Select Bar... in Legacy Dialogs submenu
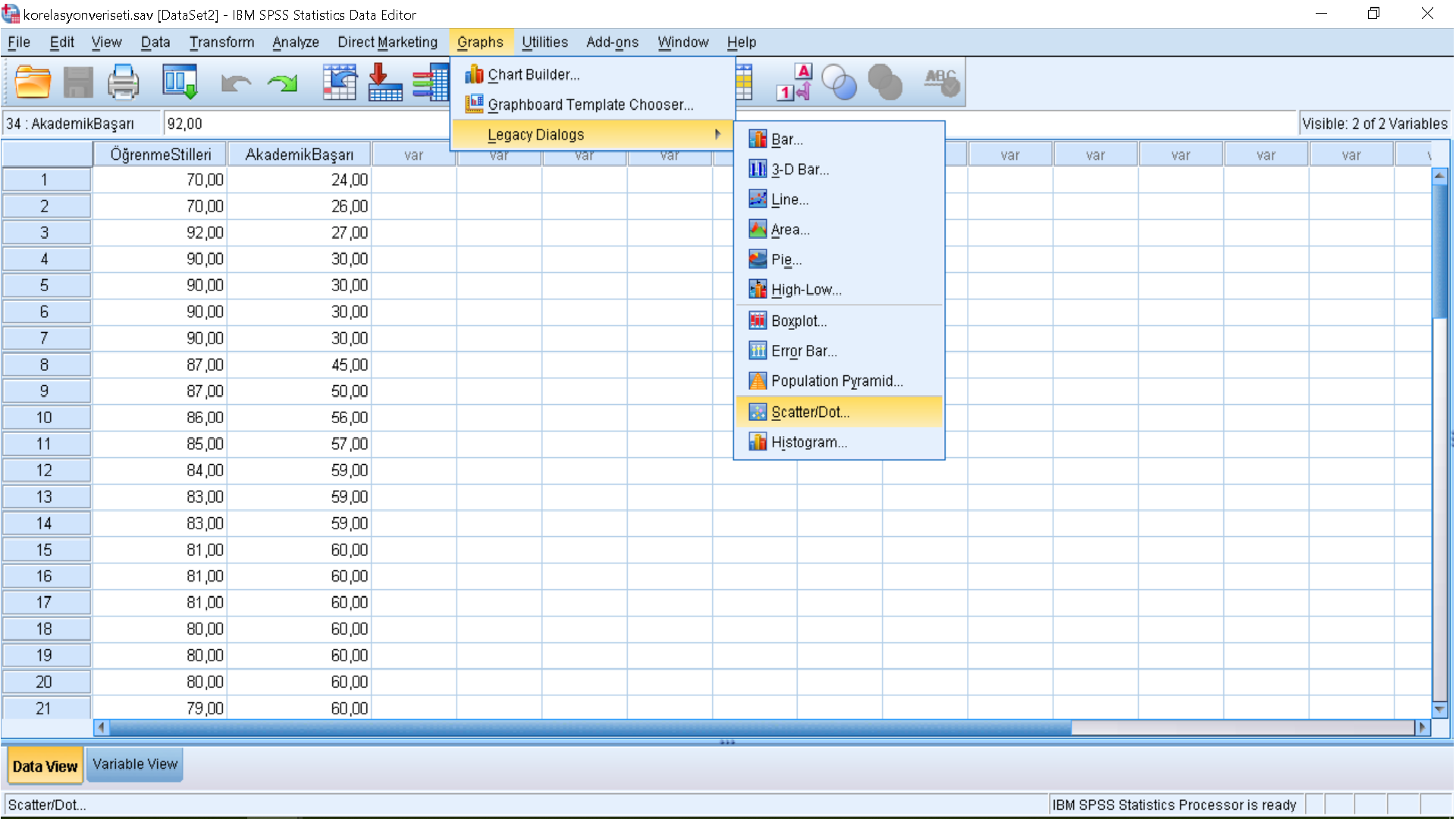The width and height of the screenshot is (1456, 819). click(x=839, y=140)
